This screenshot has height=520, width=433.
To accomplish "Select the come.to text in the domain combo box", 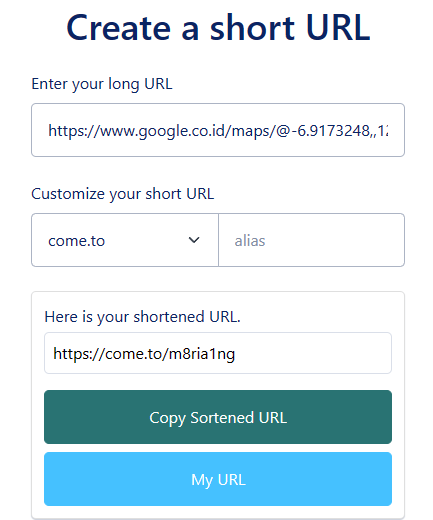I will pos(76,241).
